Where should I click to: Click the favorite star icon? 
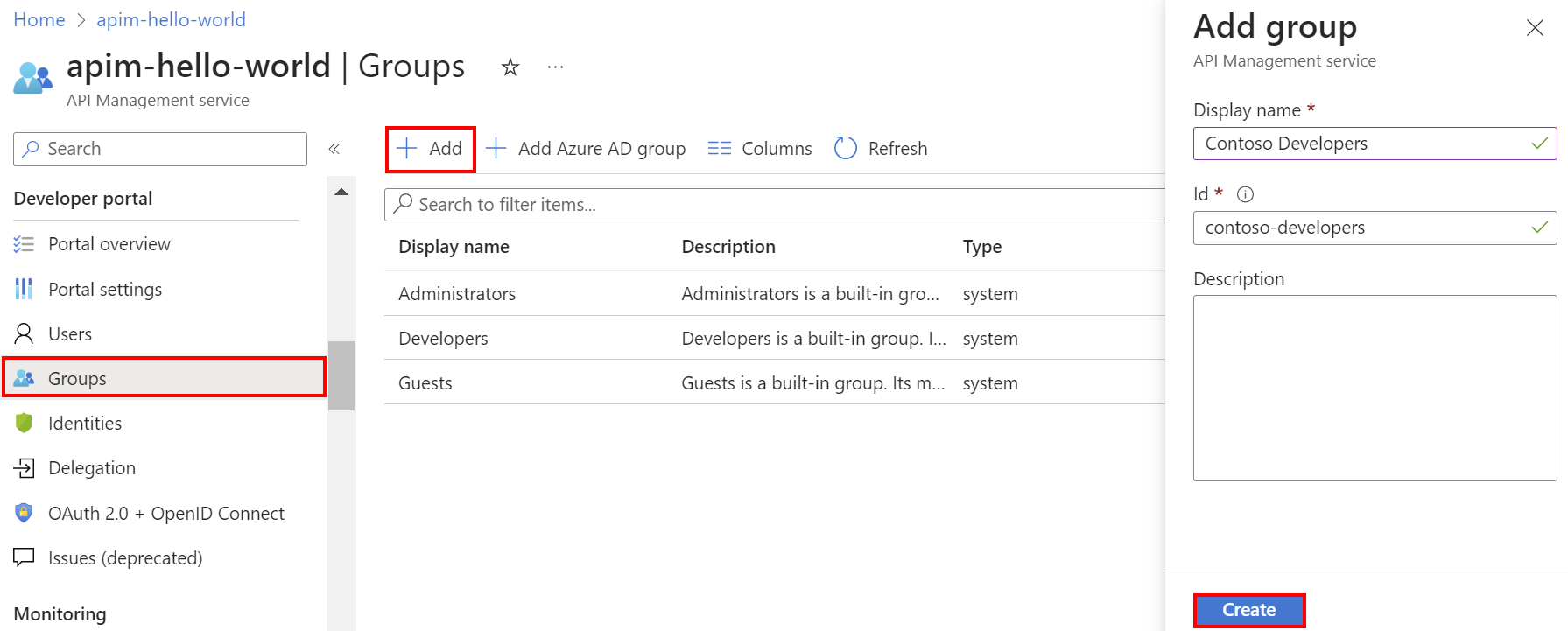510,67
